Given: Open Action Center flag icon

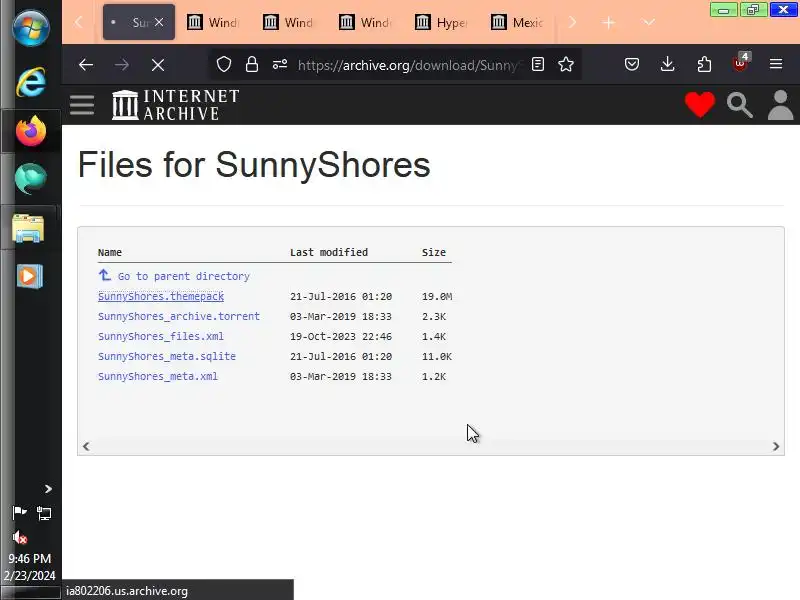Looking at the screenshot, I should (19, 512).
